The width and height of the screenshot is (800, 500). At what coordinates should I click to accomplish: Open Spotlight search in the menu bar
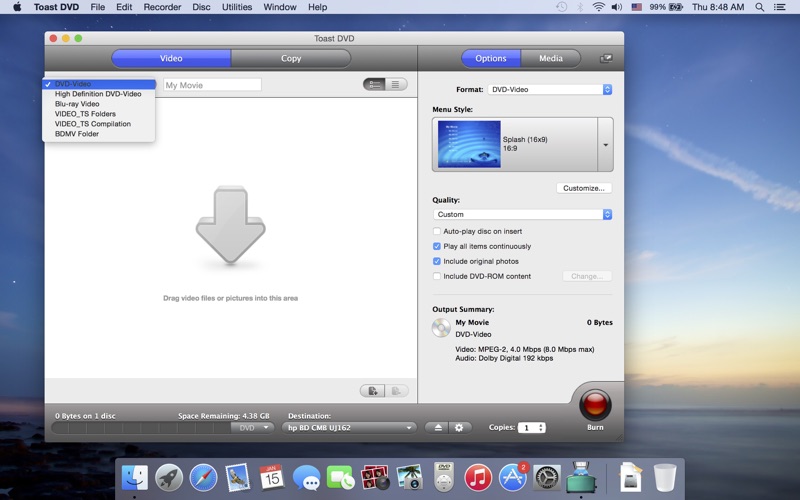coord(759,7)
